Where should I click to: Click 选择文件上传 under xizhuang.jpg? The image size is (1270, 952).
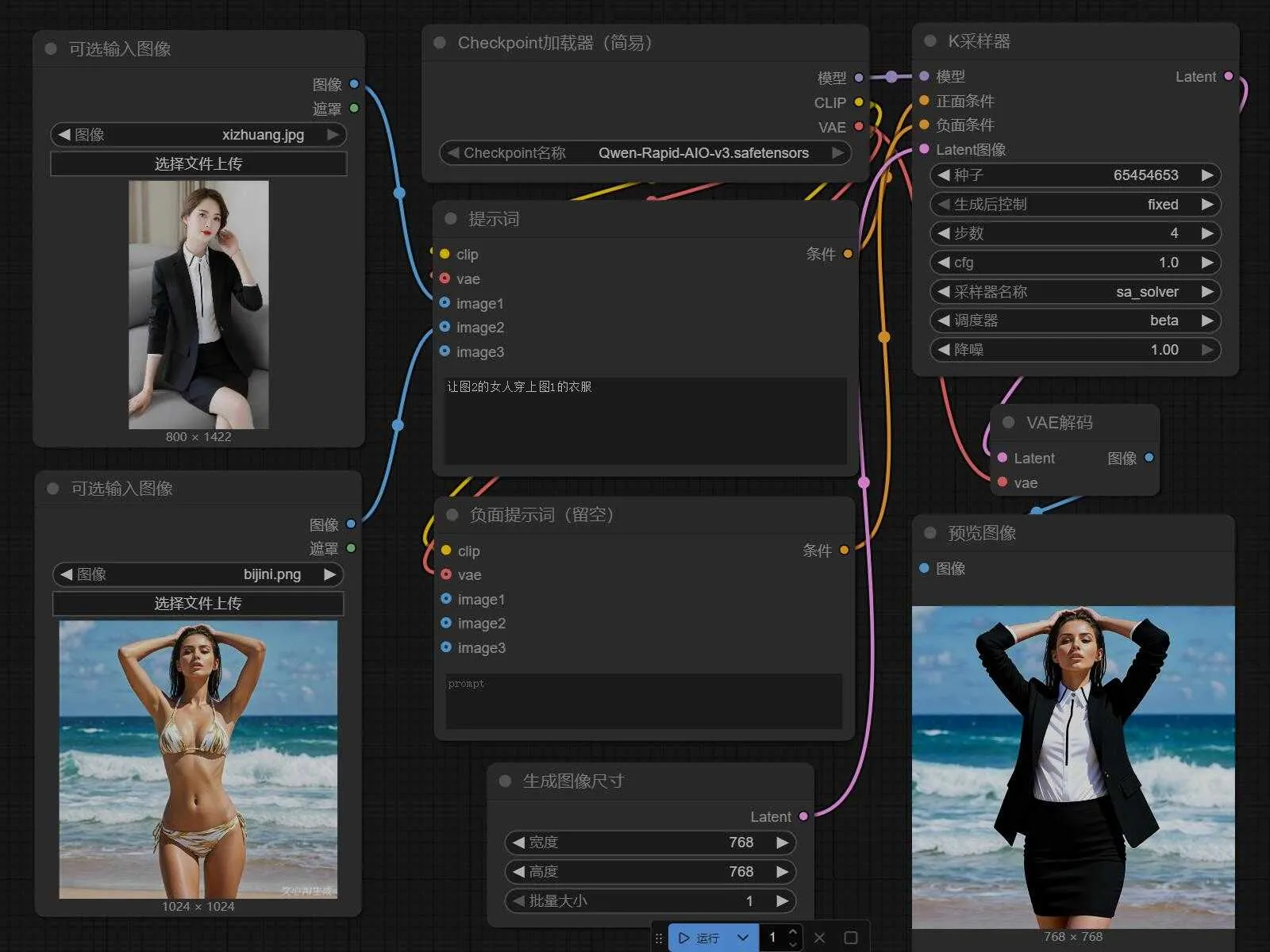(198, 164)
